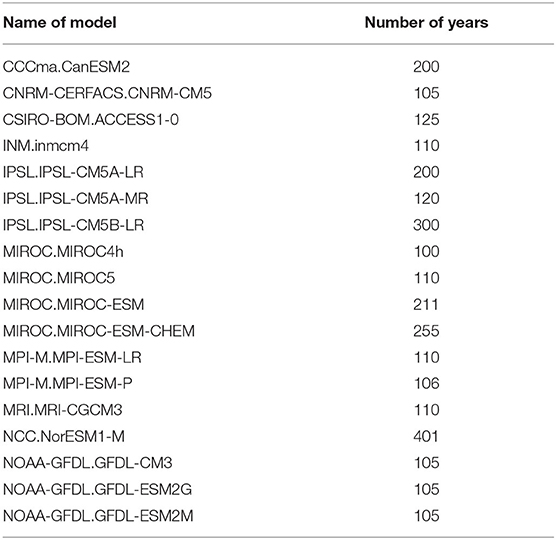
Task: Click the CSIRO-BOM.ACCESS1-0 model entry
Action: coord(91,119)
